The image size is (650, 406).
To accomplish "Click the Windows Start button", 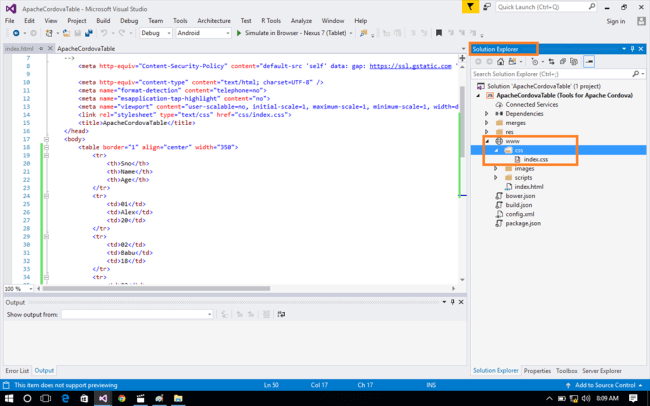I will 8,398.
